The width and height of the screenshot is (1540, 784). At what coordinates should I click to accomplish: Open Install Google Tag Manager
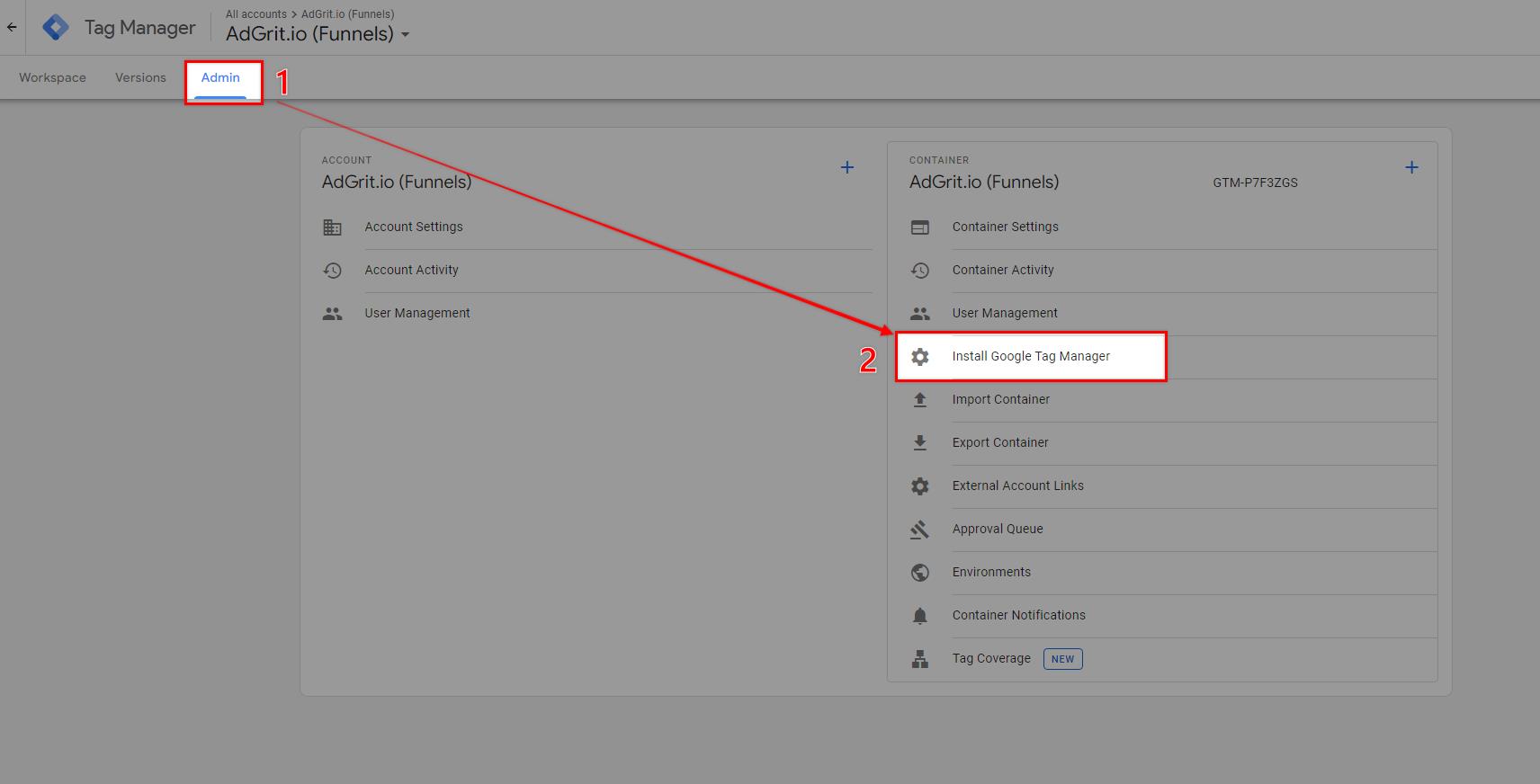pyautogui.click(x=1031, y=356)
